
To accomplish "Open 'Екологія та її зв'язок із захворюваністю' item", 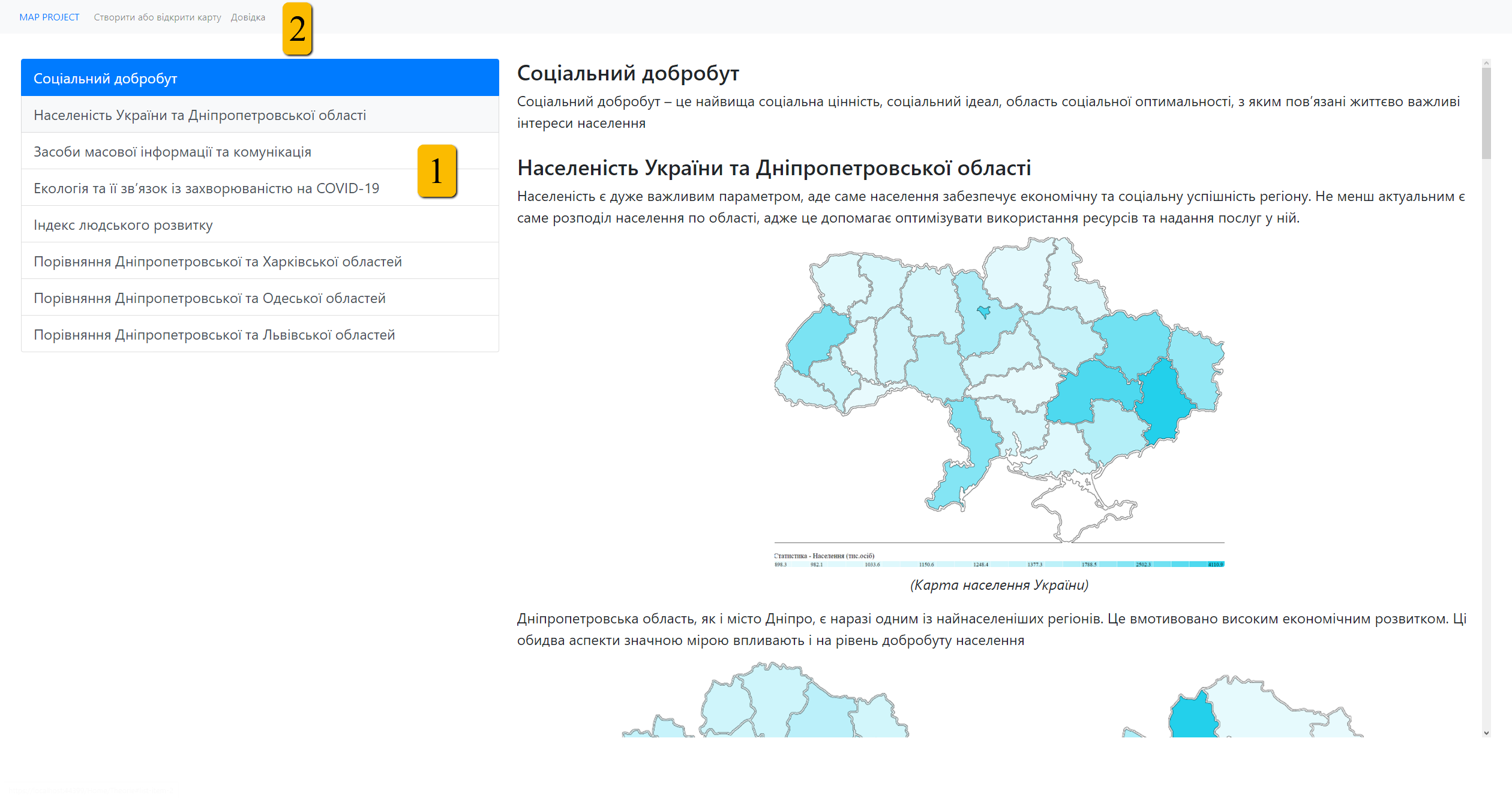I will (260, 188).
